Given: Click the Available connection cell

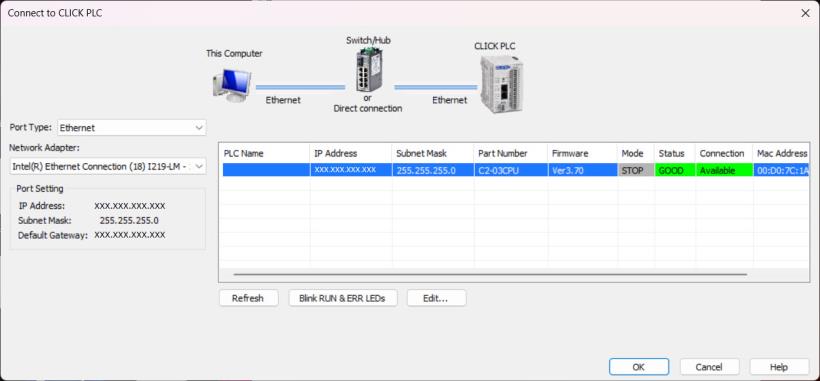Looking at the screenshot, I should tap(724, 170).
